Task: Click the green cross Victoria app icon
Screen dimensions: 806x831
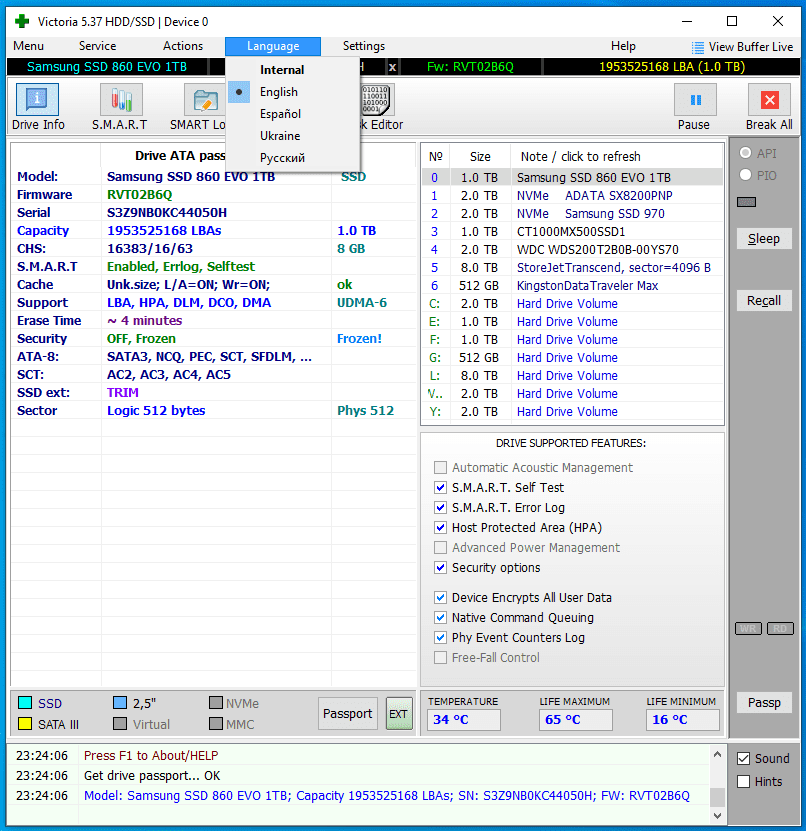Action: click(x=22, y=21)
